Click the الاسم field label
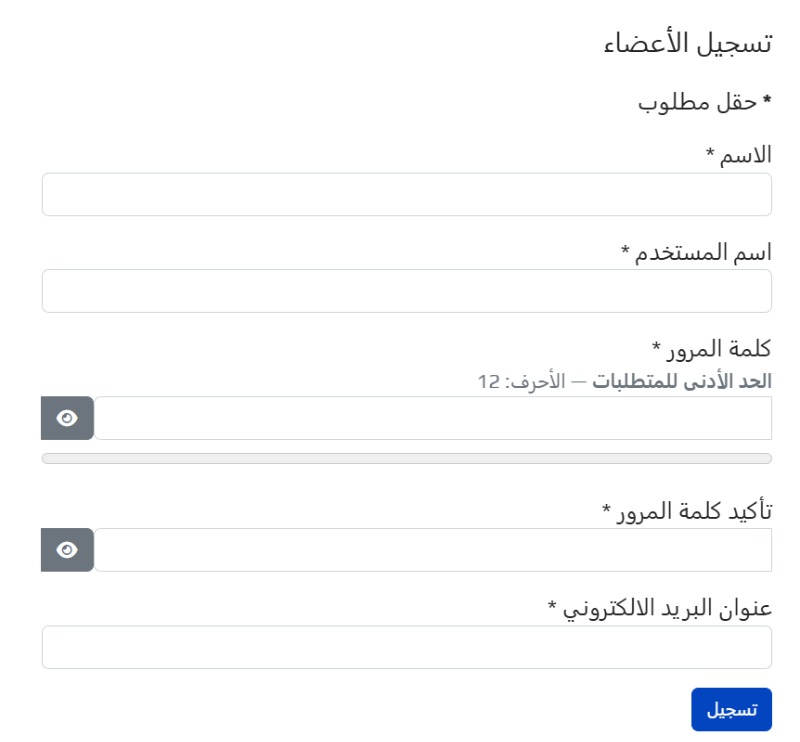Screen dimensions: 800x742 746,155
